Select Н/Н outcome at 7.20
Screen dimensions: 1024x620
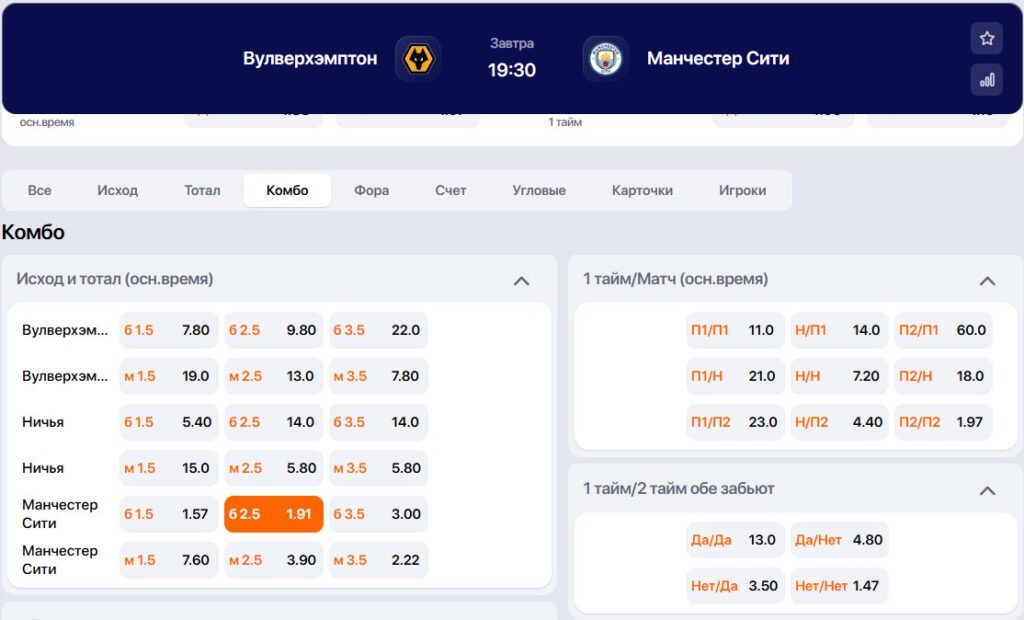tap(839, 376)
